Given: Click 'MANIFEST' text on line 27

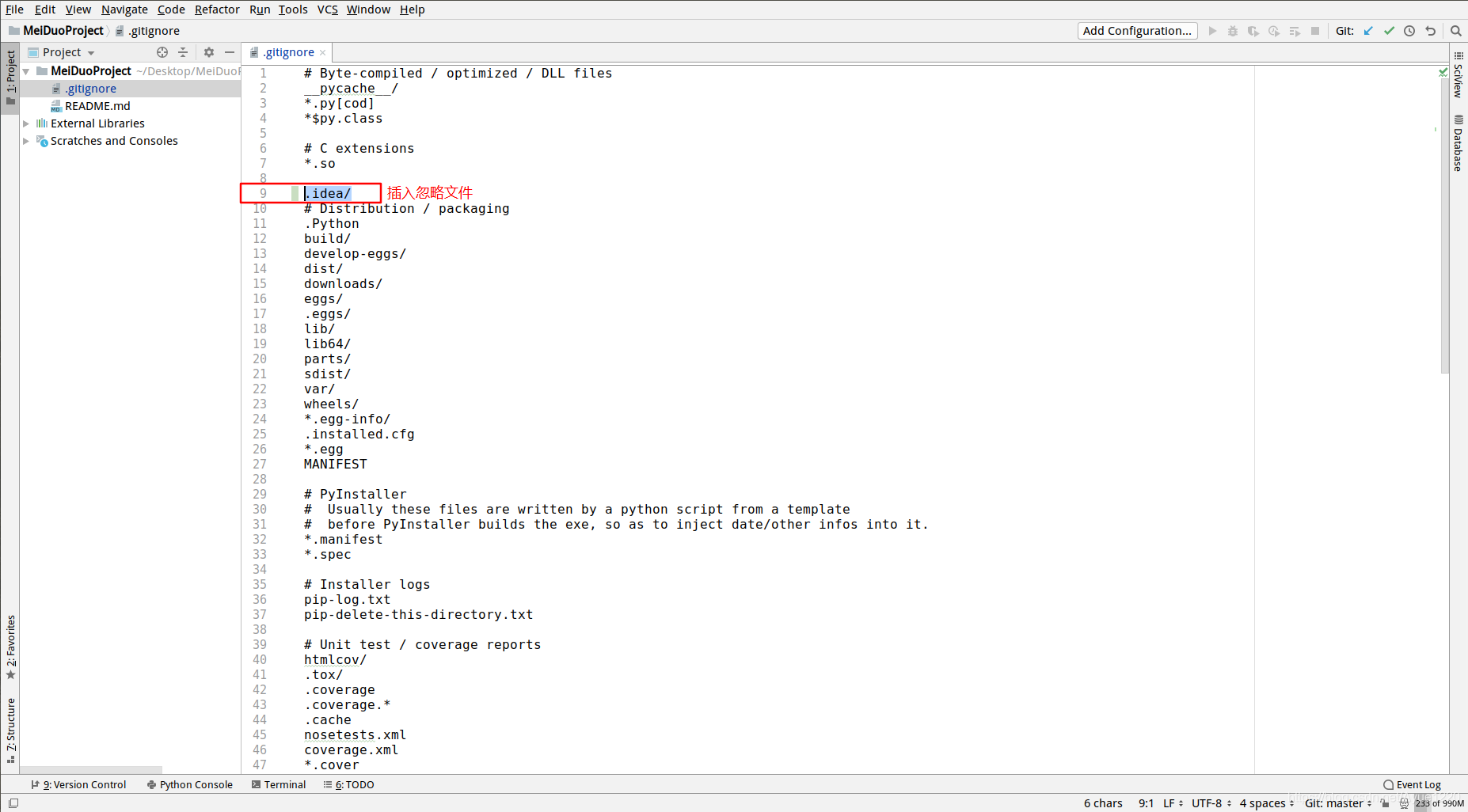Looking at the screenshot, I should (x=335, y=464).
